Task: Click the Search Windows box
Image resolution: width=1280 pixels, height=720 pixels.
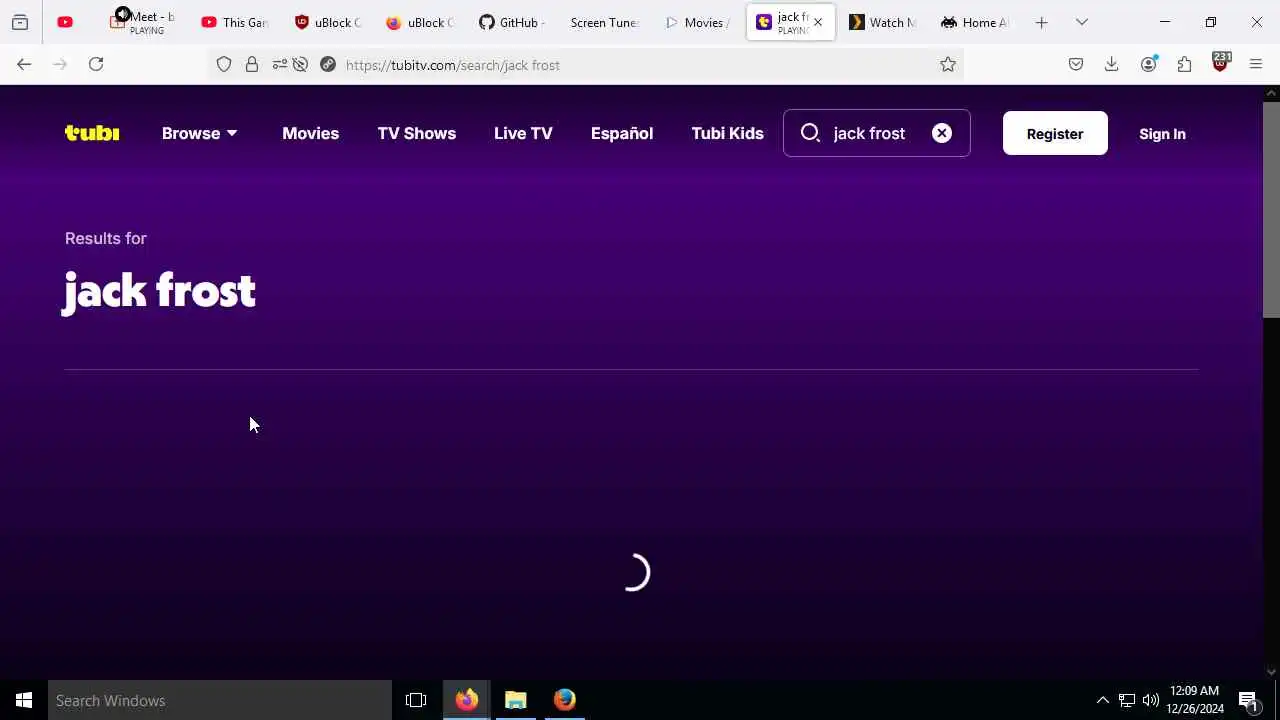Action: click(x=220, y=700)
